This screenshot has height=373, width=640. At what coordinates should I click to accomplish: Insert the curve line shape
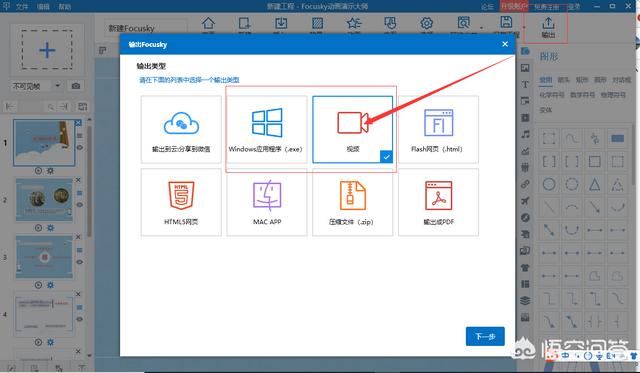click(x=572, y=138)
